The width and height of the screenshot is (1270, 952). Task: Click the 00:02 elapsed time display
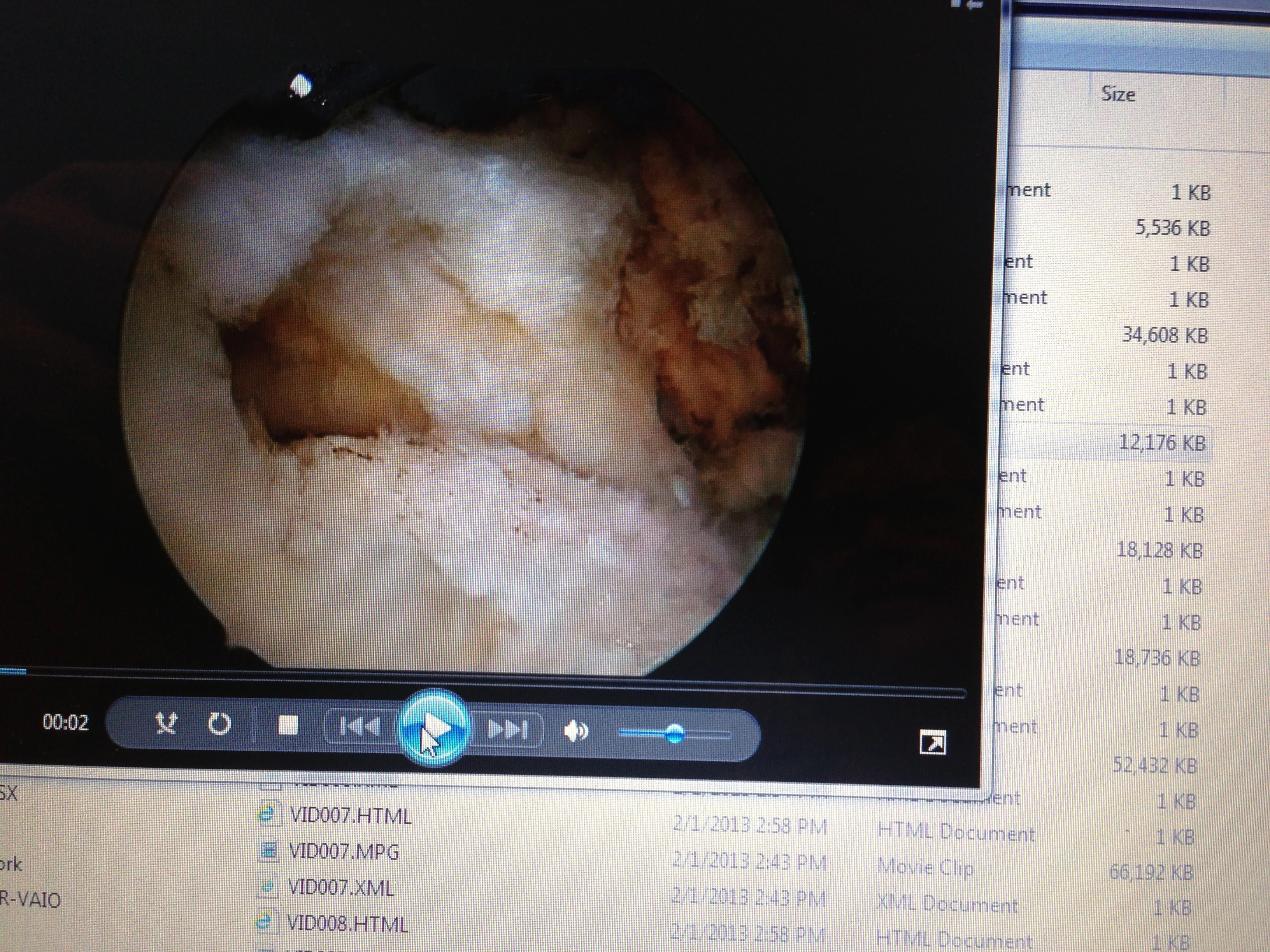(65, 722)
